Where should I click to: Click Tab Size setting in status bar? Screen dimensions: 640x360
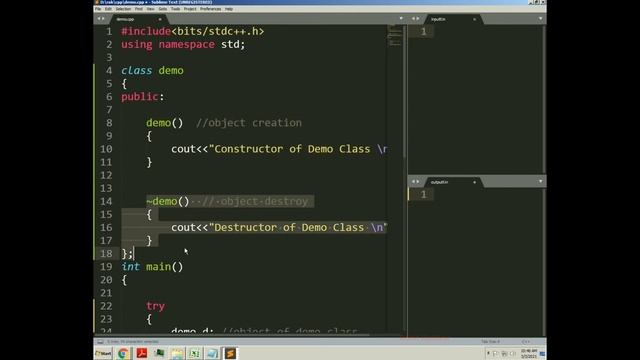pos(490,342)
